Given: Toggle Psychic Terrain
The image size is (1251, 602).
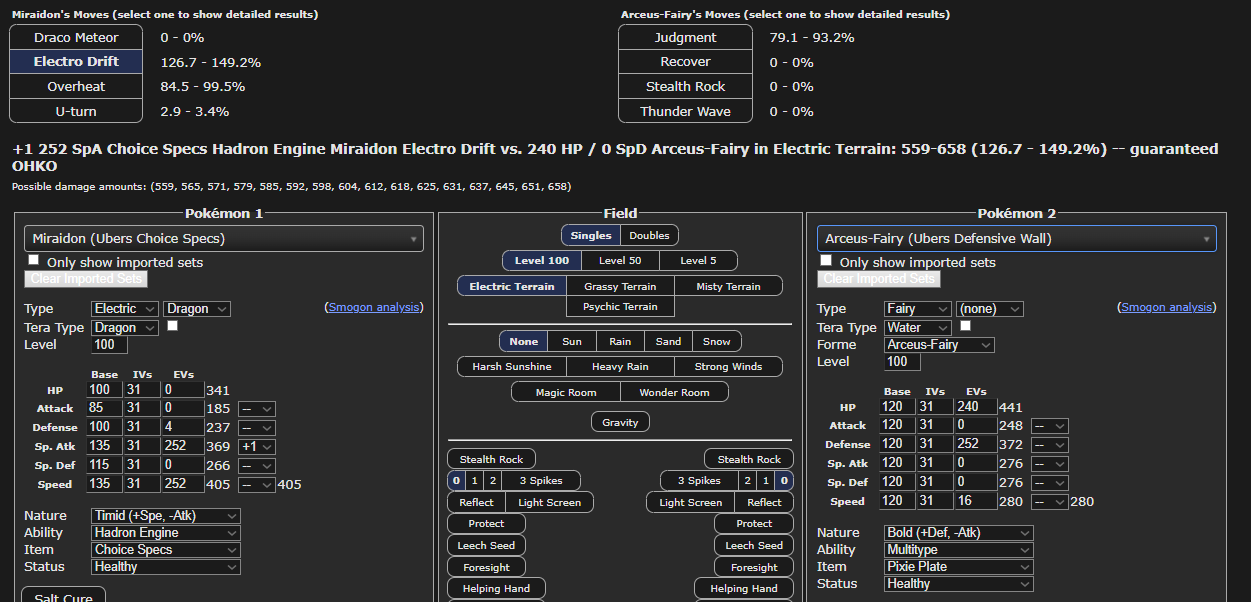Looking at the screenshot, I should [x=620, y=307].
